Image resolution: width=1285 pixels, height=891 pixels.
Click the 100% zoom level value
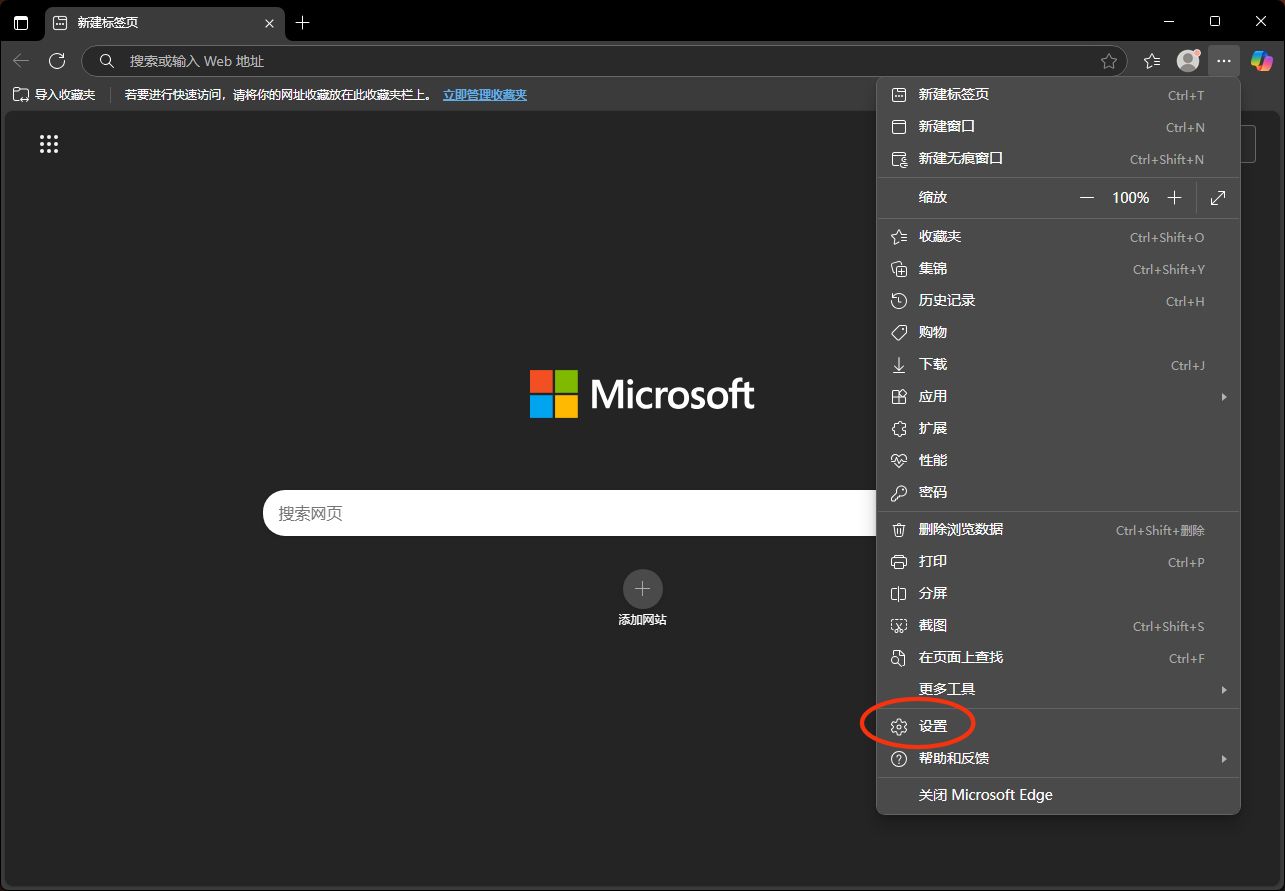click(1131, 198)
